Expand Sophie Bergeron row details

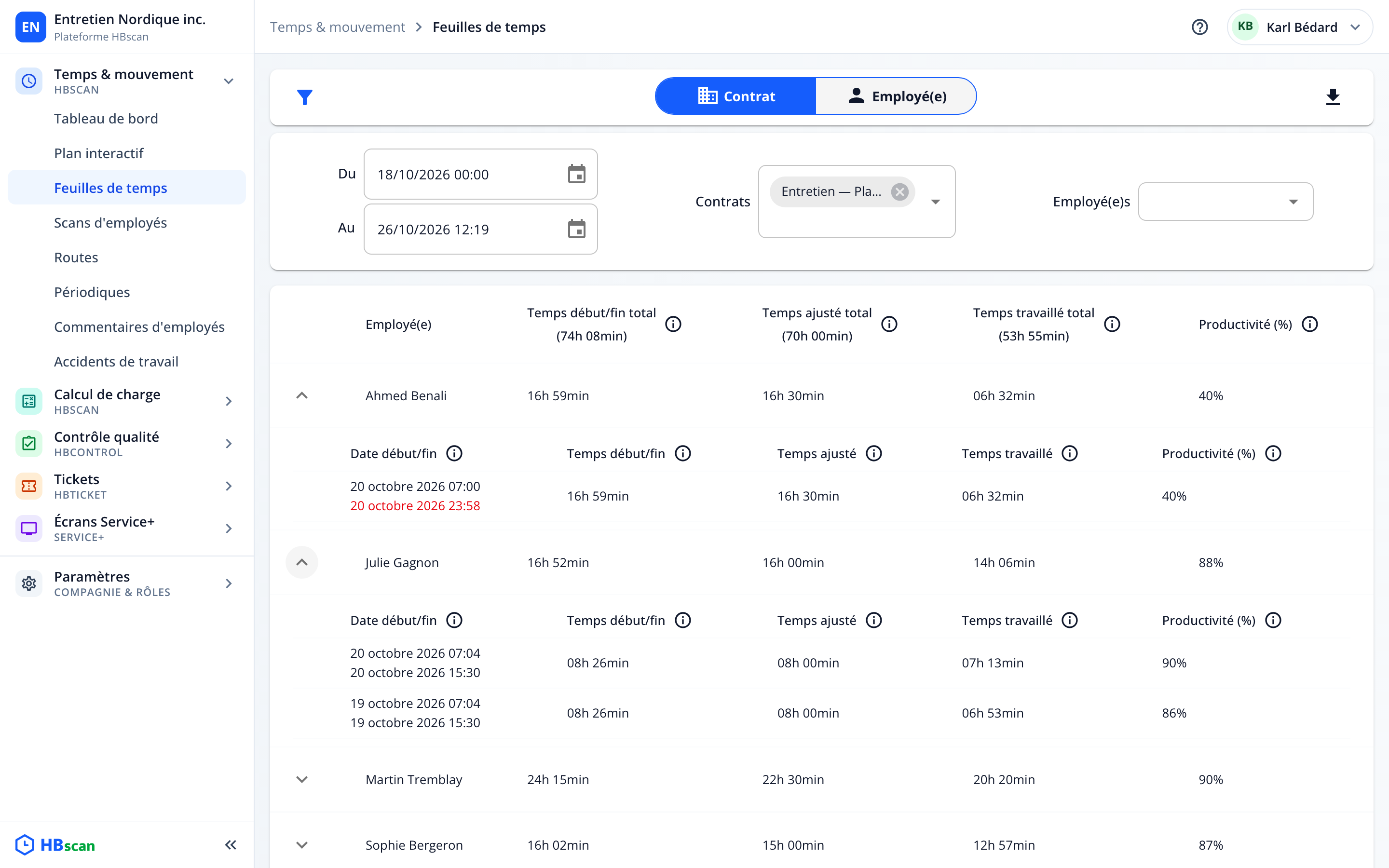coord(302,845)
